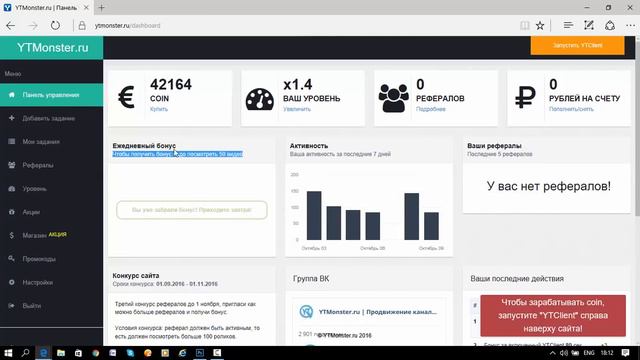The width and height of the screenshot is (640, 360).
Task: Open the Windows Start menu
Action: (x=8, y=353)
